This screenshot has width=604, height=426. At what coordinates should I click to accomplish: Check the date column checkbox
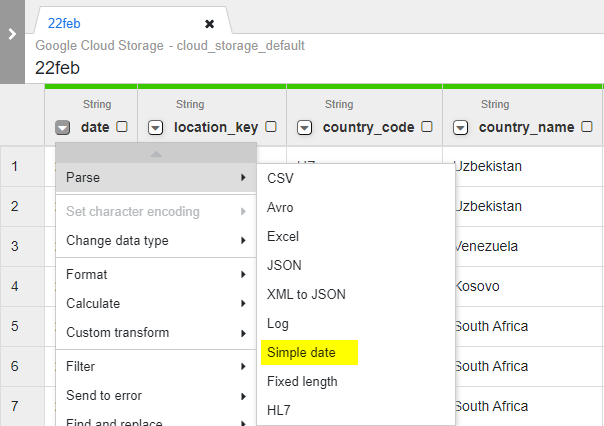pyautogui.click(x=122, y=127)
